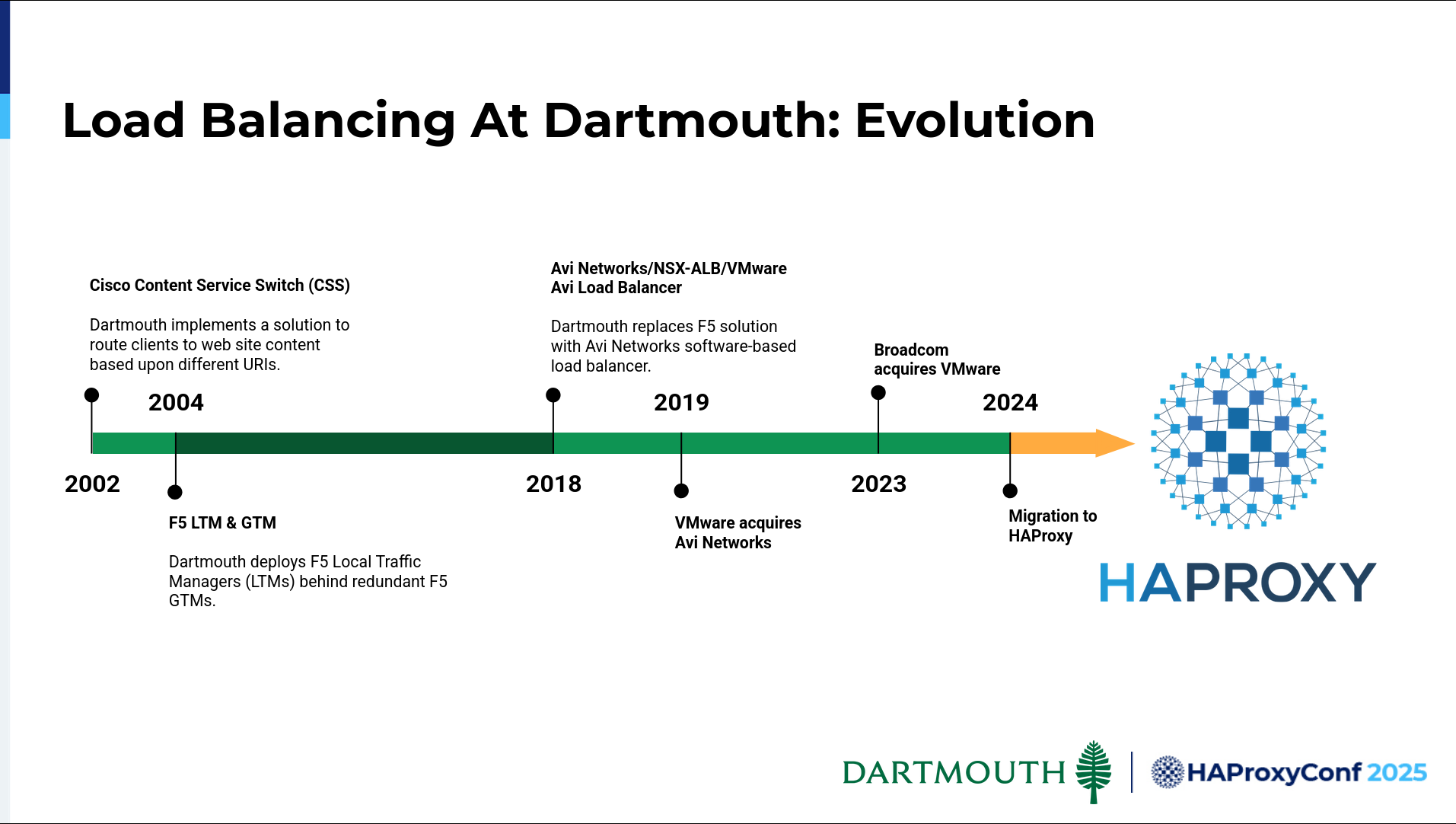Image resolution: width=1456 pixels, height=824 pixels.
Task: Click the year label 2023
Action: [x=878, y=484]
